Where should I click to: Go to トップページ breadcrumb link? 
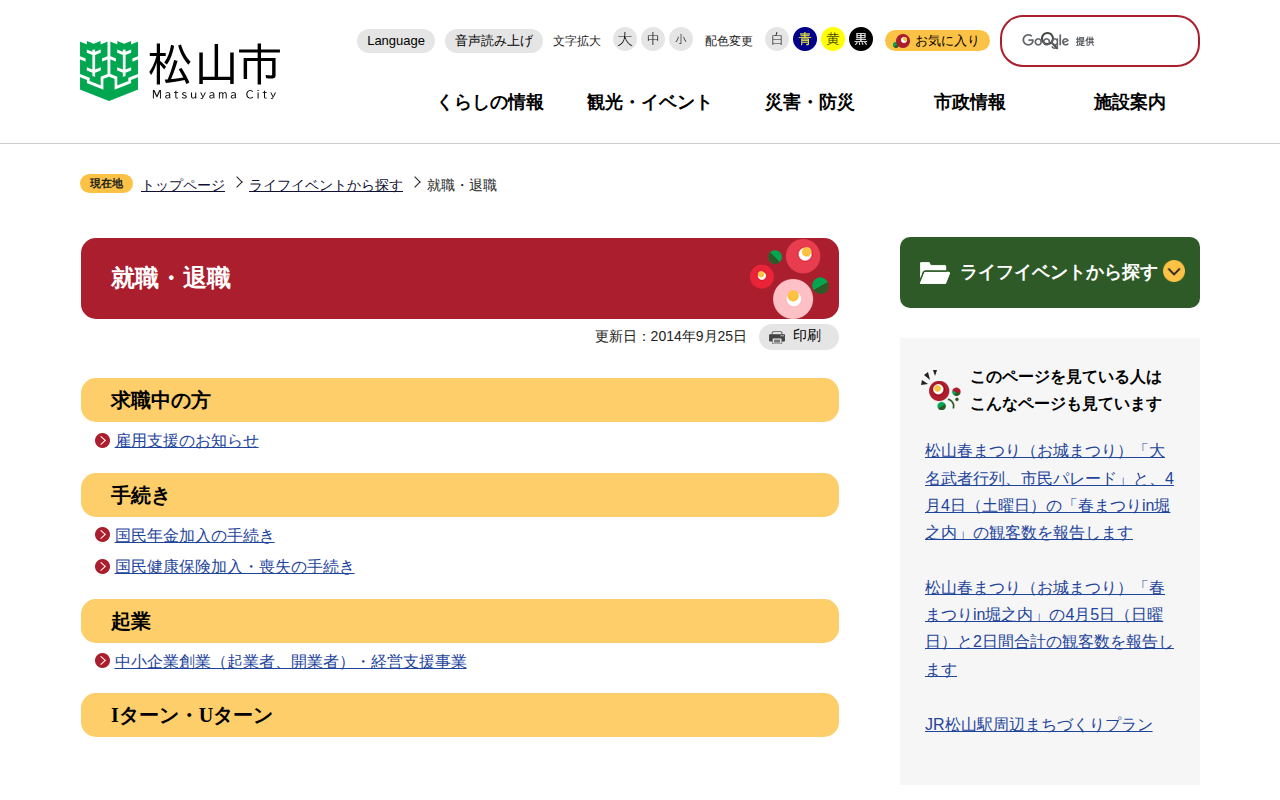click(x=183, y=185)
